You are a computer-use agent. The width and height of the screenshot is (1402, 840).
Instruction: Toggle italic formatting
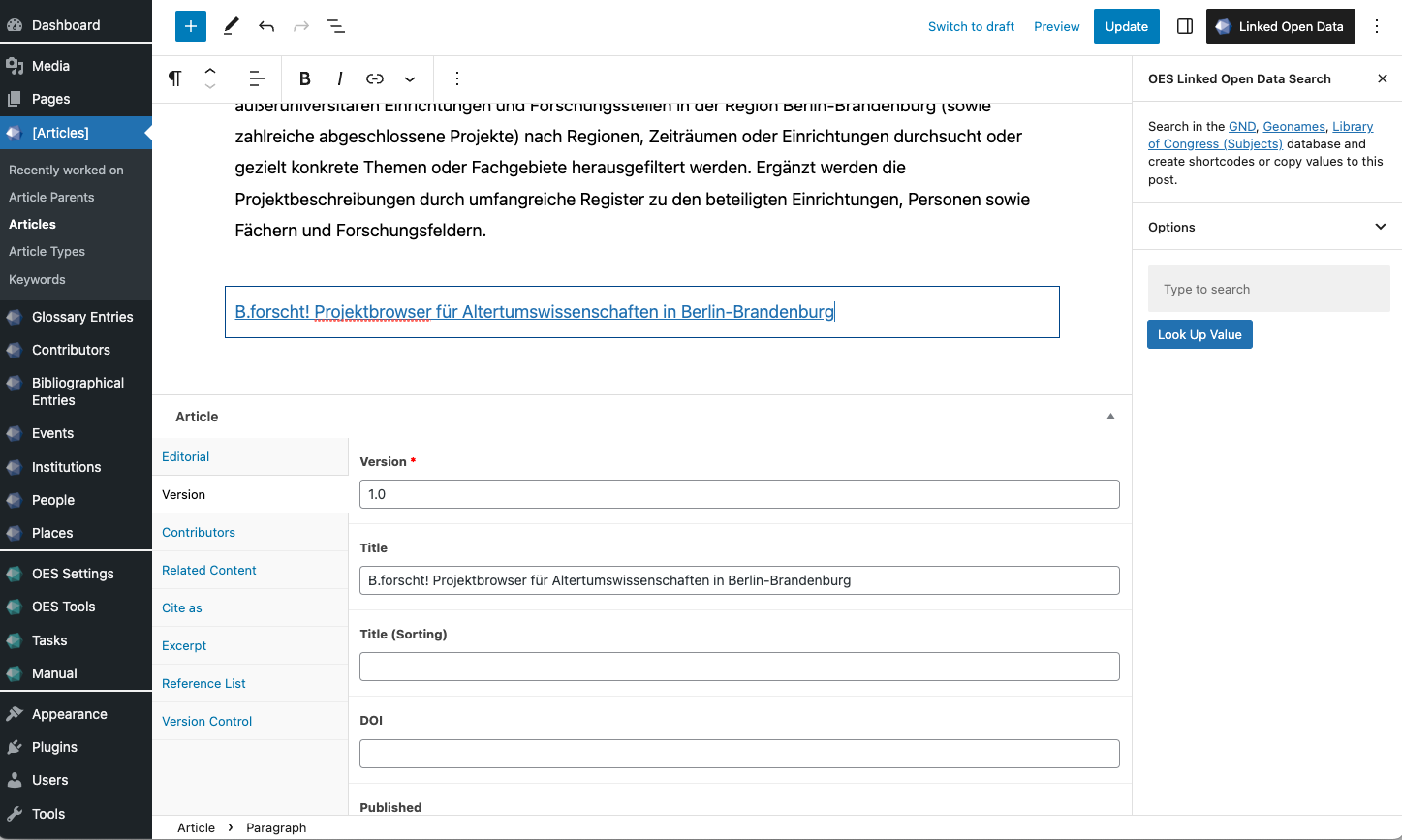click(340, 78)
